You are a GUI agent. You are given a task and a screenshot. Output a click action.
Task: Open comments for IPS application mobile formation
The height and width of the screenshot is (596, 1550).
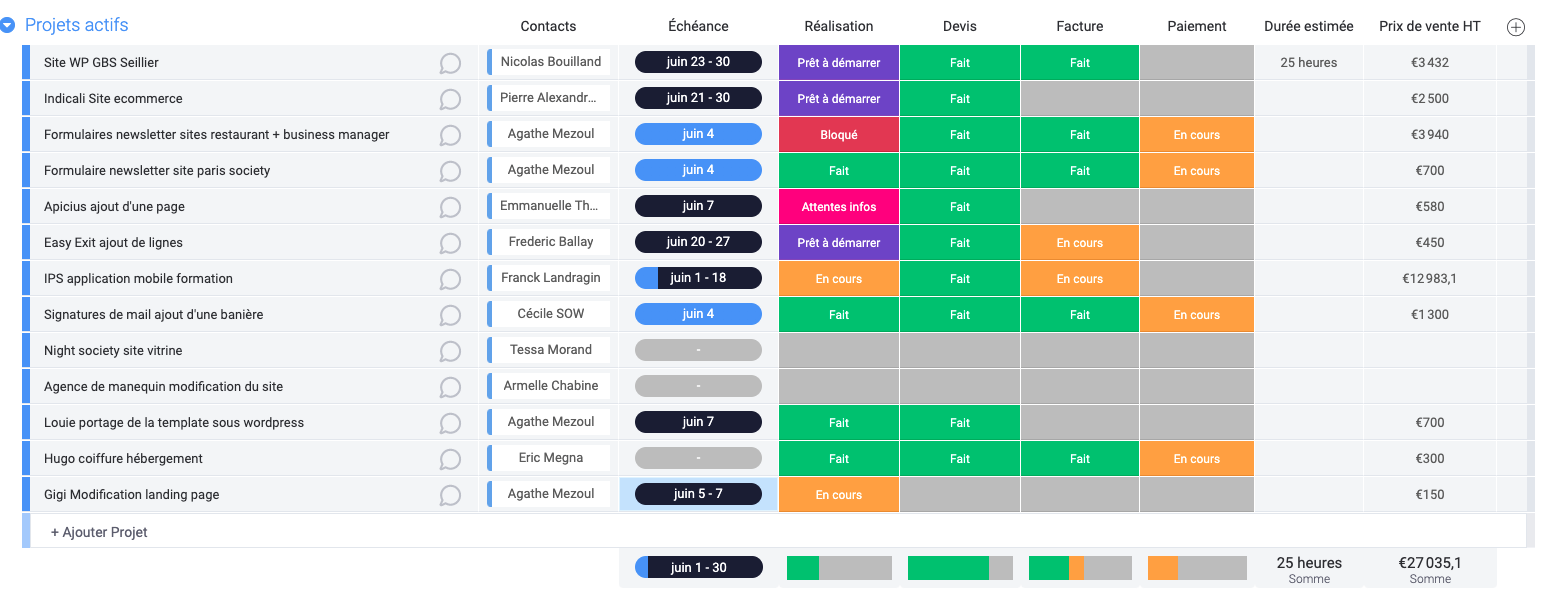click(x=450, y=279)
